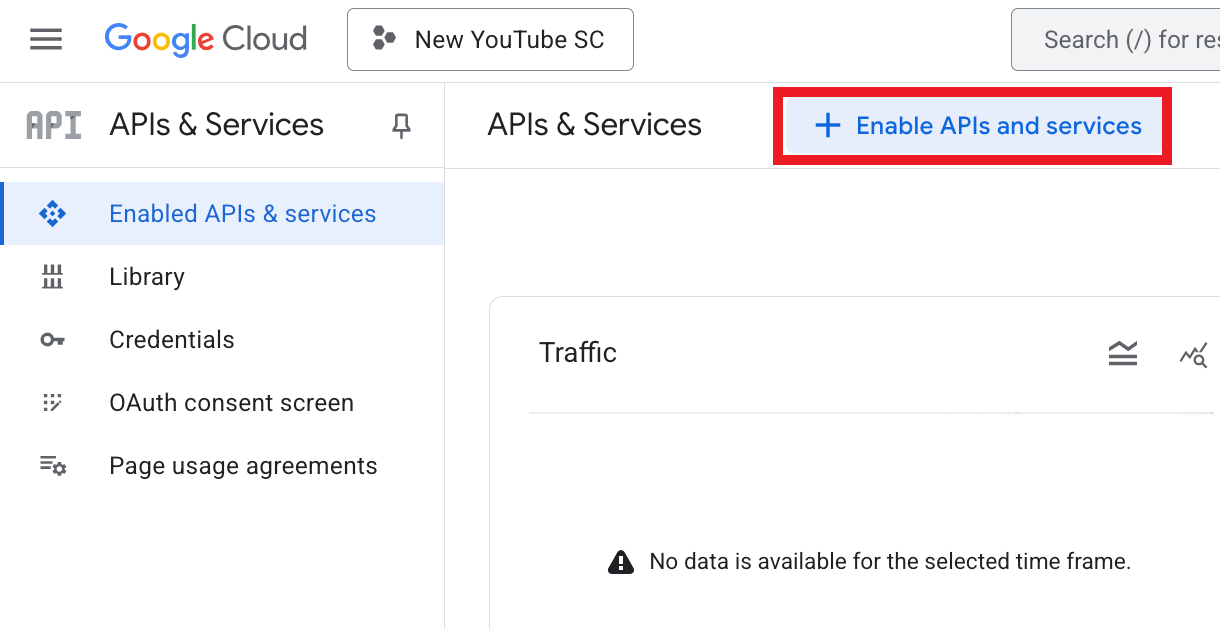
Task: Select Enabled APIs & services in sidebar
Action: click(242, 214)
